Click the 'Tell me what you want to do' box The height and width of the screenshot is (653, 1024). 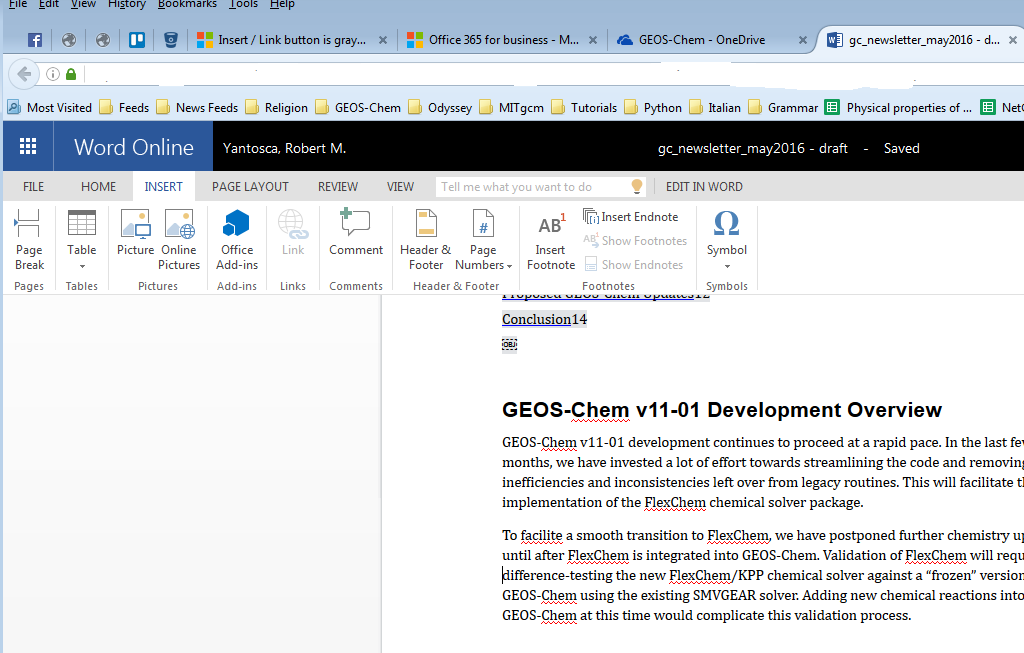point(530,187)
